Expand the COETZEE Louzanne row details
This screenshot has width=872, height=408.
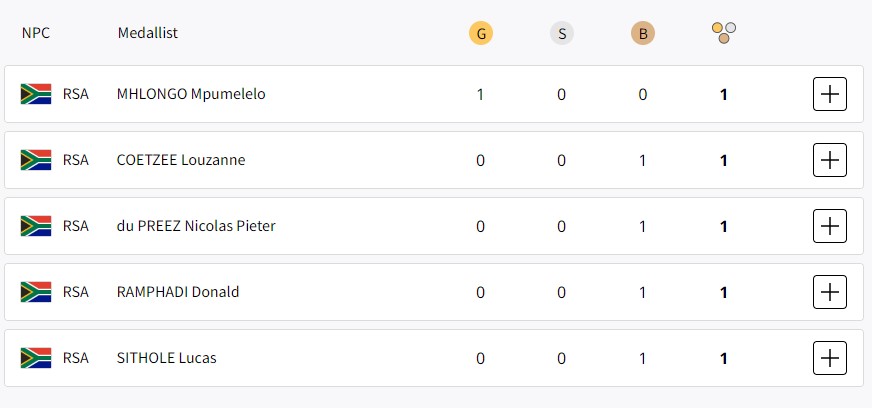pyautogui.click(x=830, y=160)
